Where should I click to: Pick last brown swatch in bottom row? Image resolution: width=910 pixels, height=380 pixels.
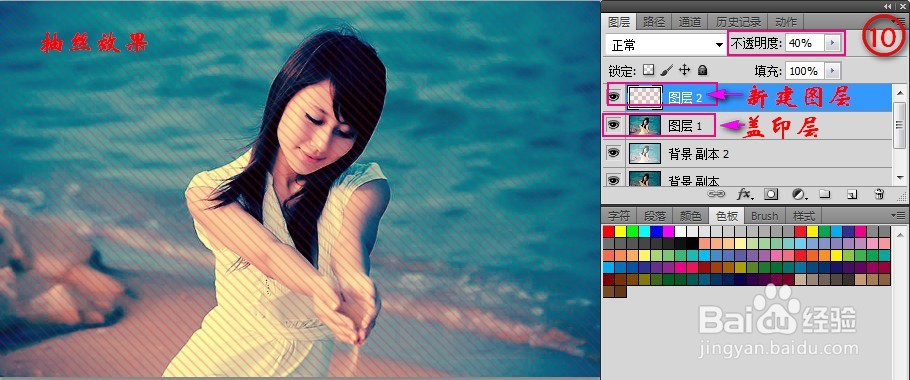click(620, 291)
